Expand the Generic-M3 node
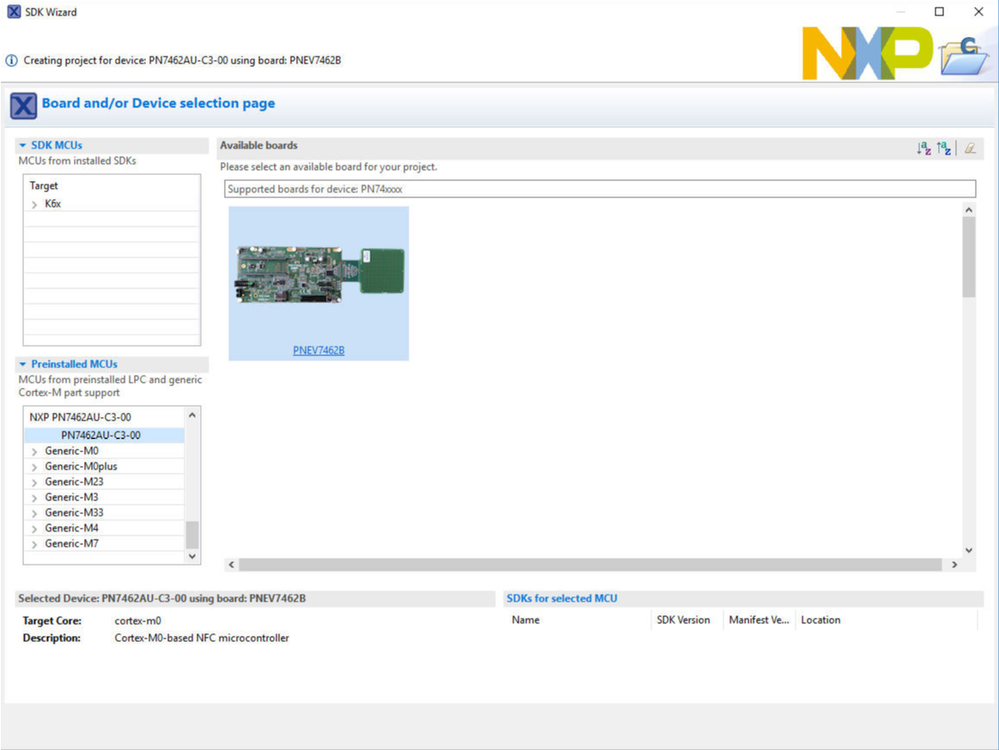 tap(34, 498)
